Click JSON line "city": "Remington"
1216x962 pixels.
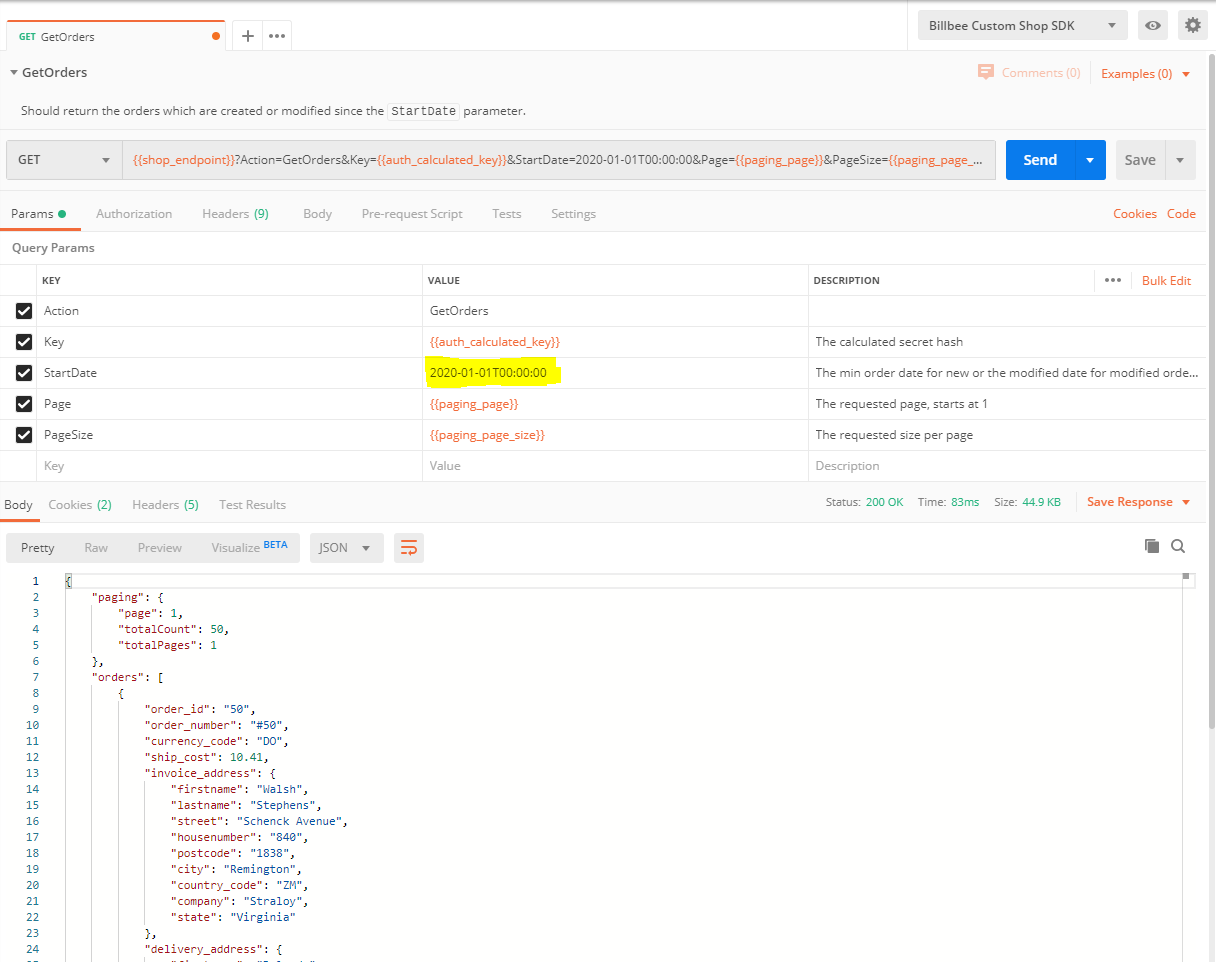point(236,869)
